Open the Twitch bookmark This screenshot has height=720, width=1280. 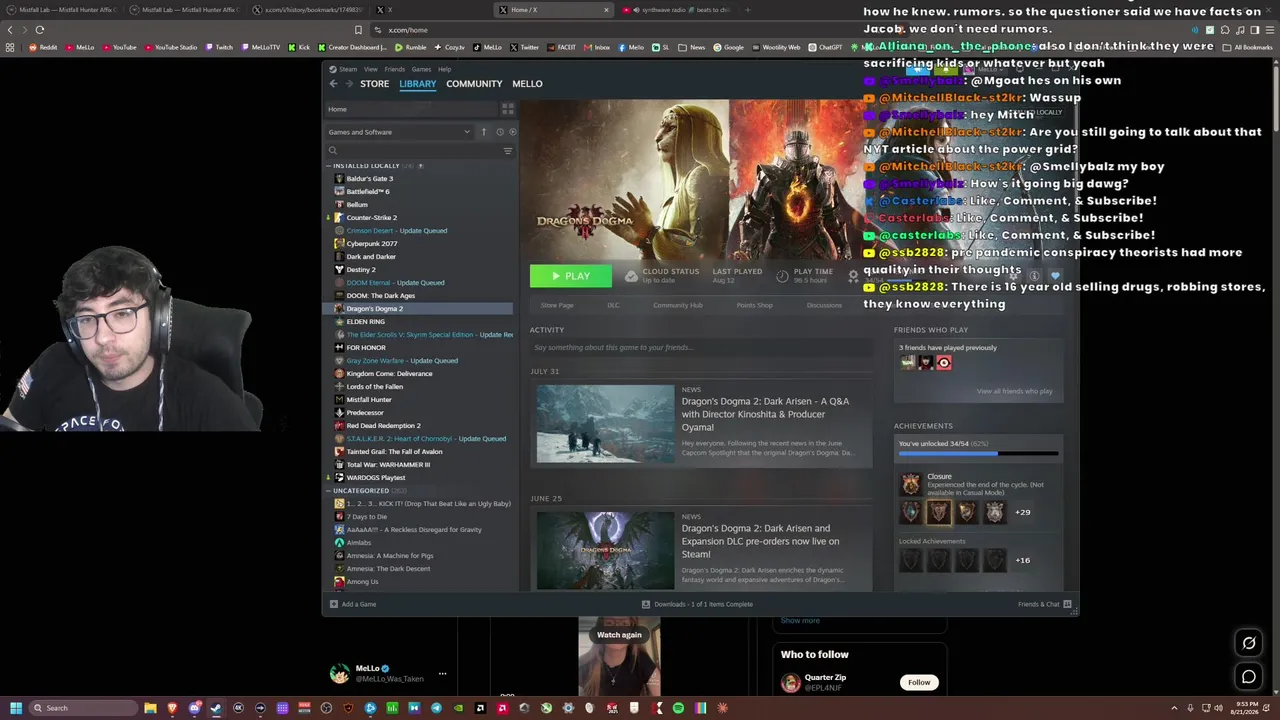click(218, 47)
